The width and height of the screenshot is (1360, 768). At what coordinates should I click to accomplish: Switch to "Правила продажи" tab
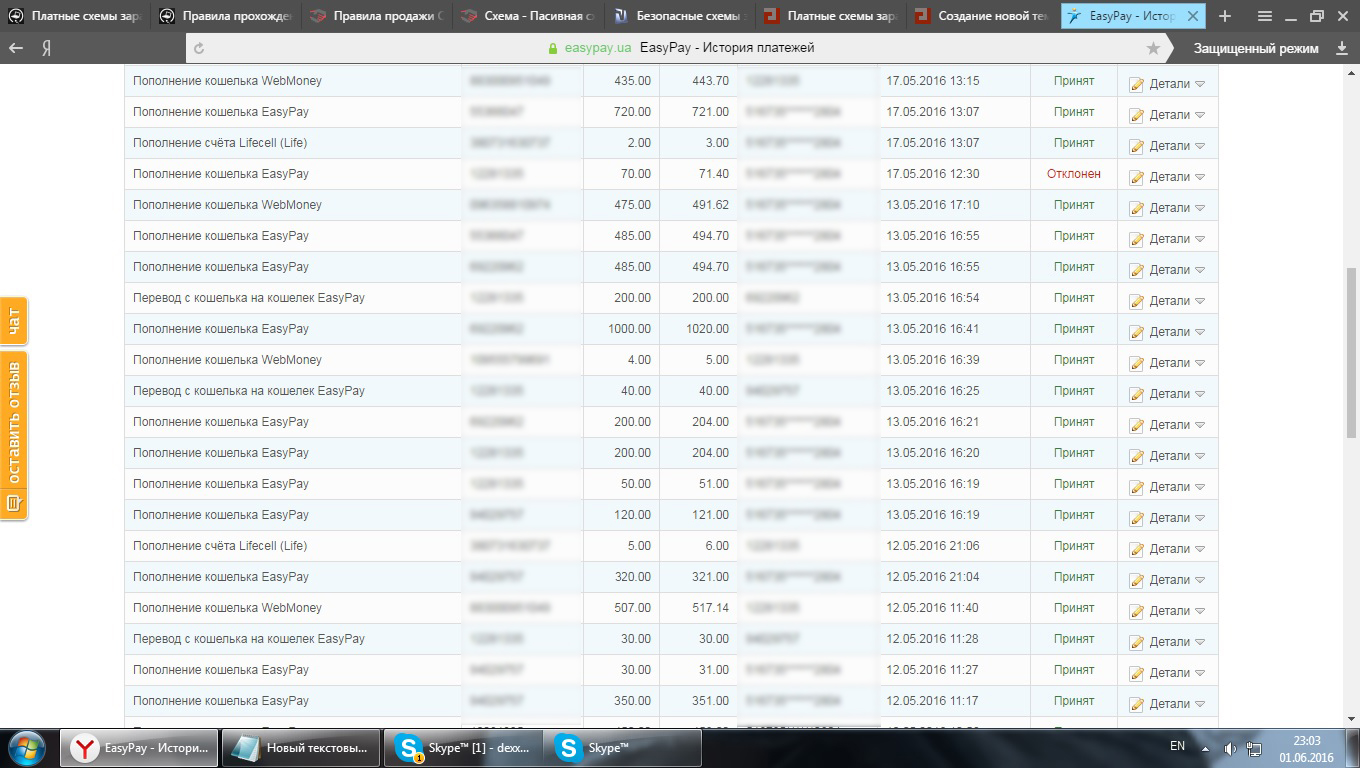tap(376, 16)
